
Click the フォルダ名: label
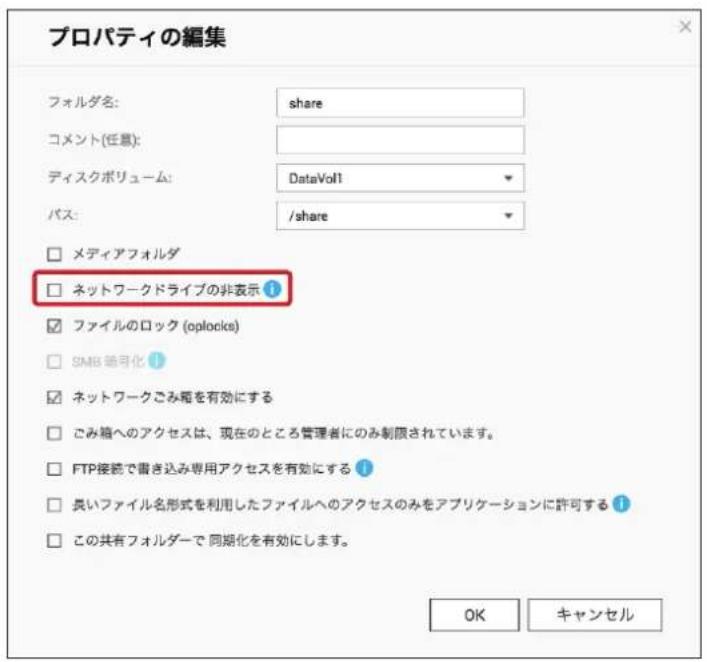click(83, 102)
